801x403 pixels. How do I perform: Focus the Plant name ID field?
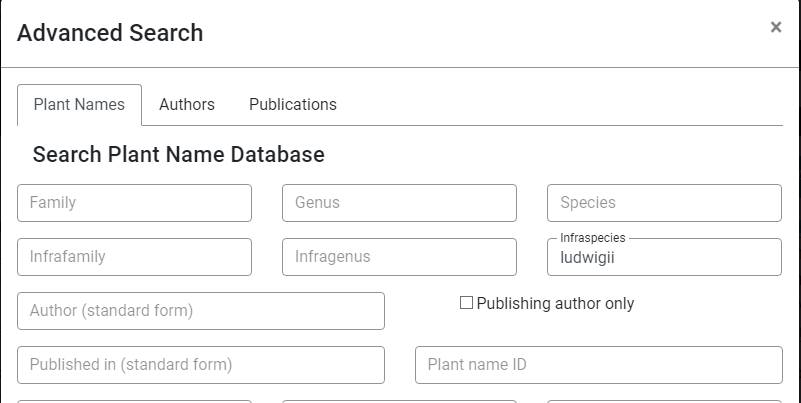point(598,365)
